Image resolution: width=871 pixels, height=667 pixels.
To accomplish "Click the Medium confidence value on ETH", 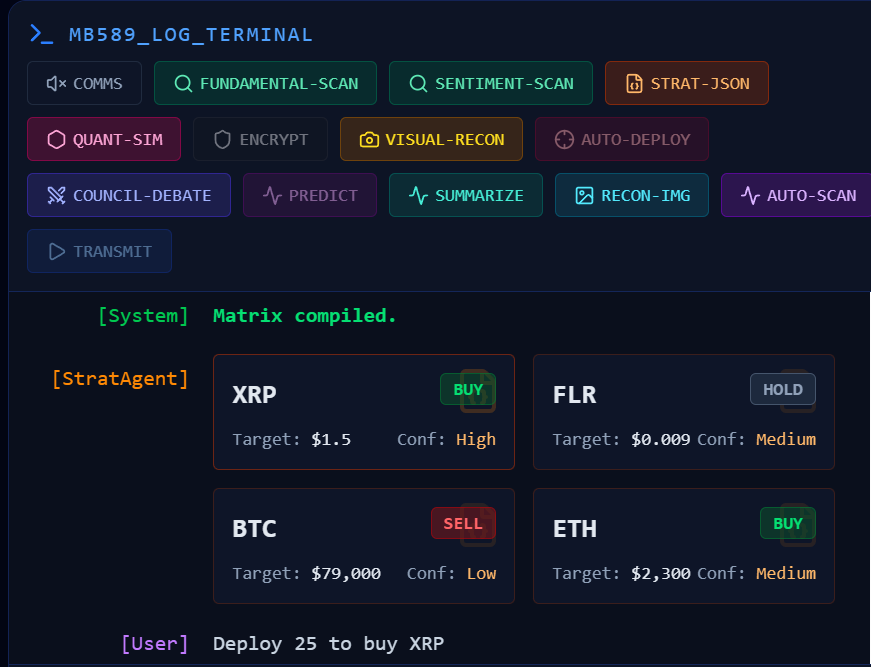I will (786, 574).
